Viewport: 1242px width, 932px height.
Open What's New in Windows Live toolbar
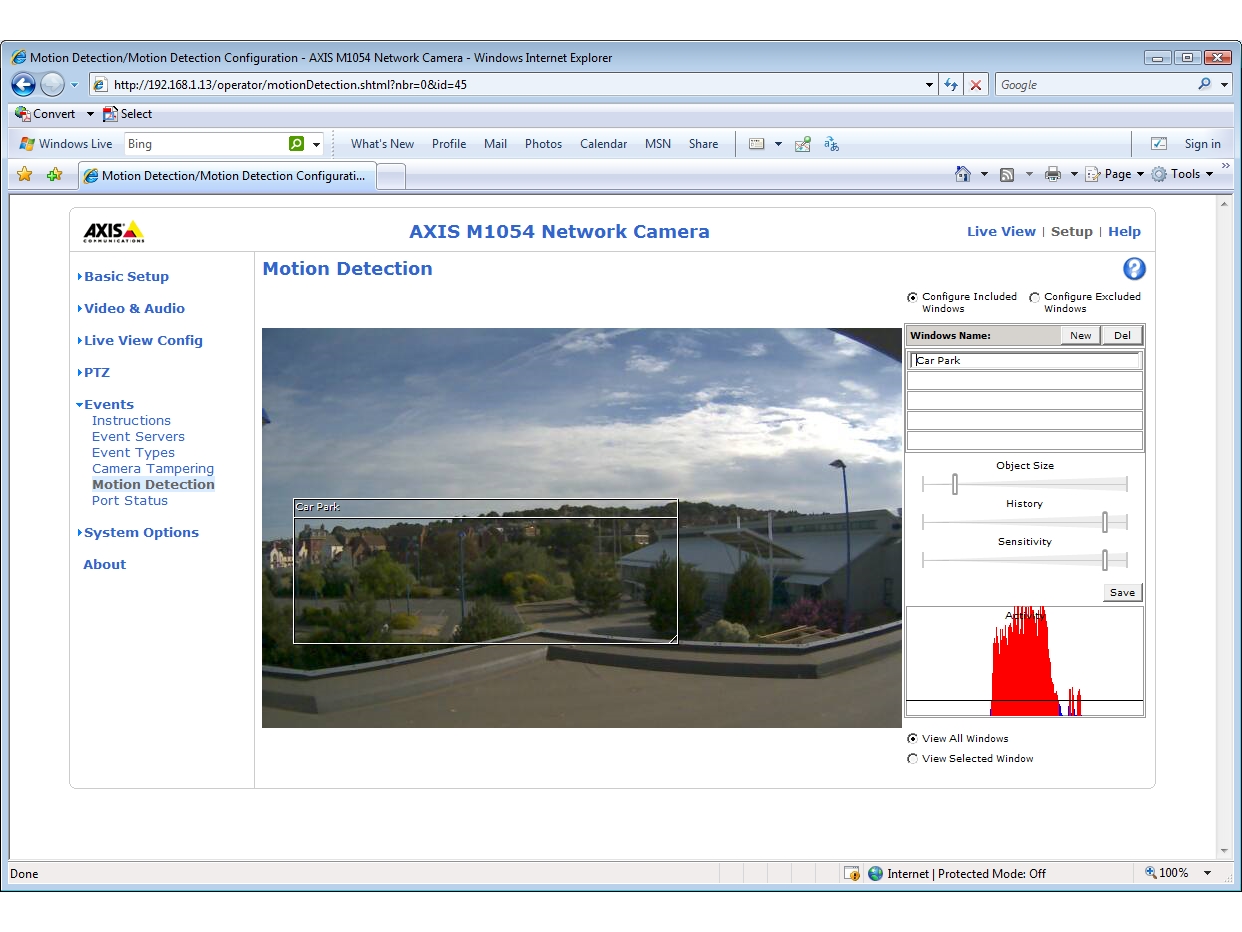(382, 144)
